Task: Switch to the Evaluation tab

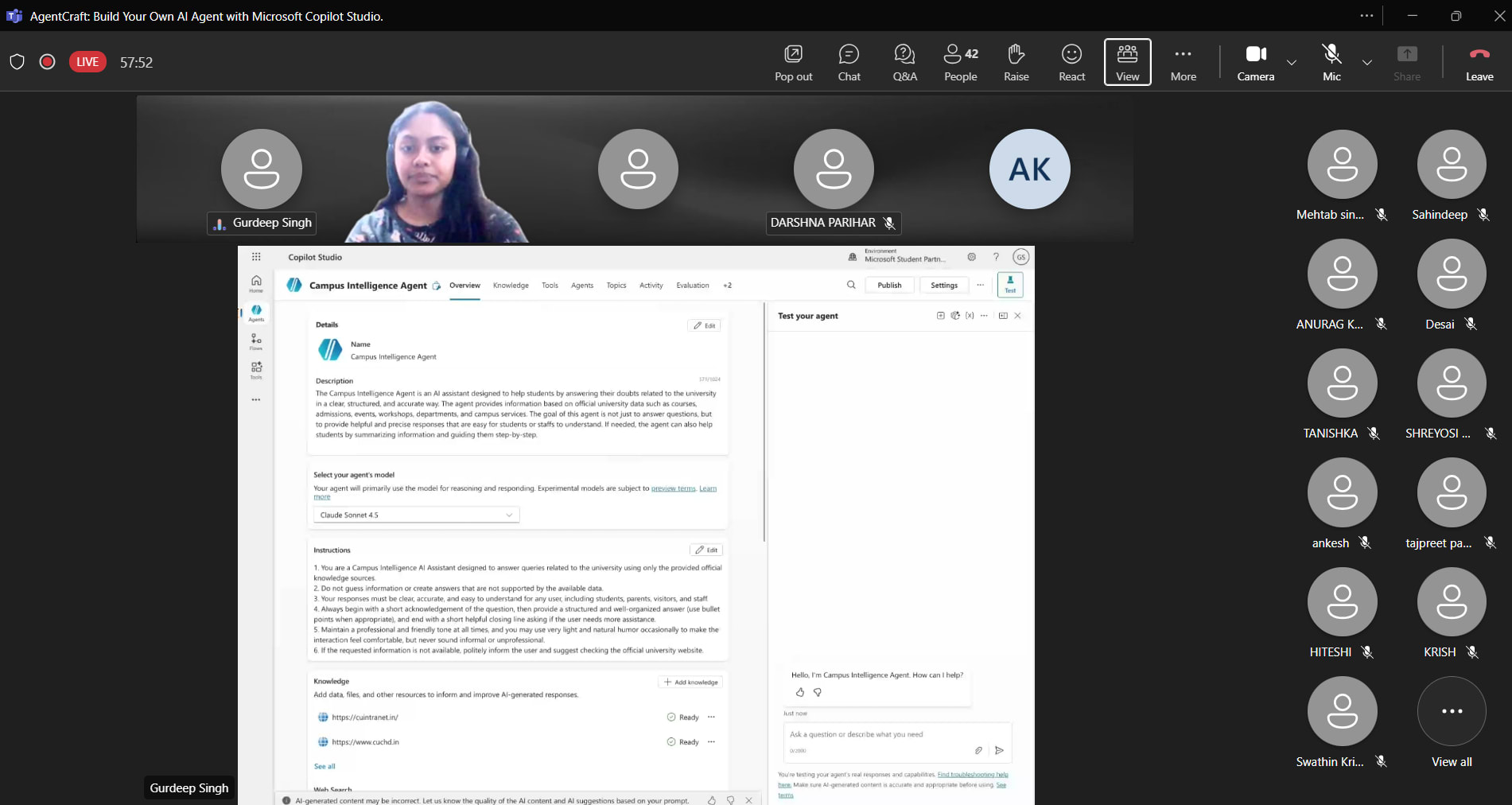Action: (693, 286)
